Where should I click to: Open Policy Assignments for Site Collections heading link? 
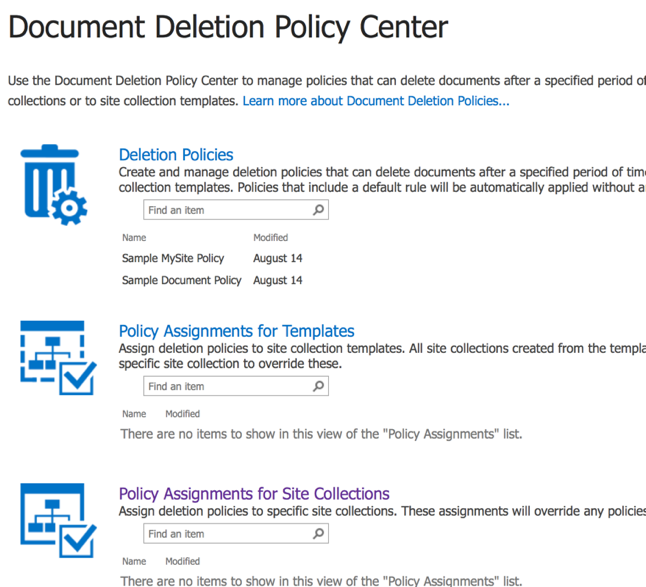pos(254,494)
